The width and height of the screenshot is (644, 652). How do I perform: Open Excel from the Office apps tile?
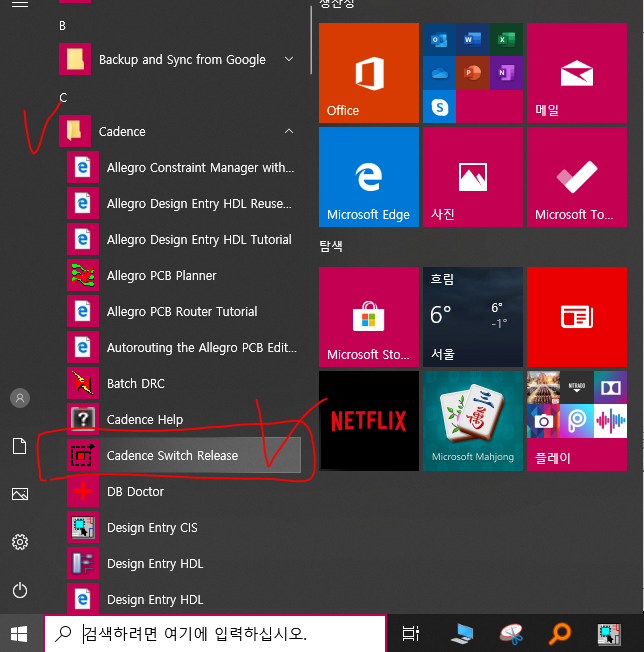(506, 40)
